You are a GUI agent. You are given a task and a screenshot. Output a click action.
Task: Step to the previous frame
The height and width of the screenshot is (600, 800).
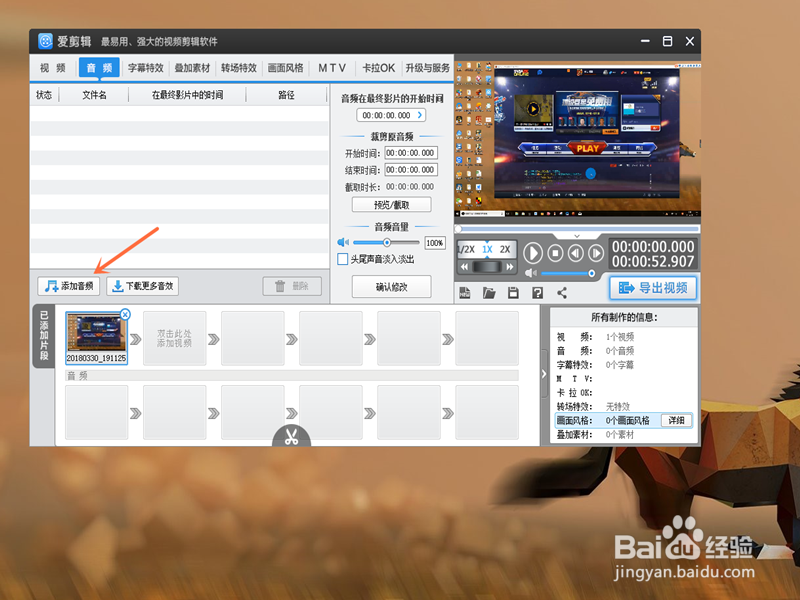pyautogui.click(x=576, y=253)
